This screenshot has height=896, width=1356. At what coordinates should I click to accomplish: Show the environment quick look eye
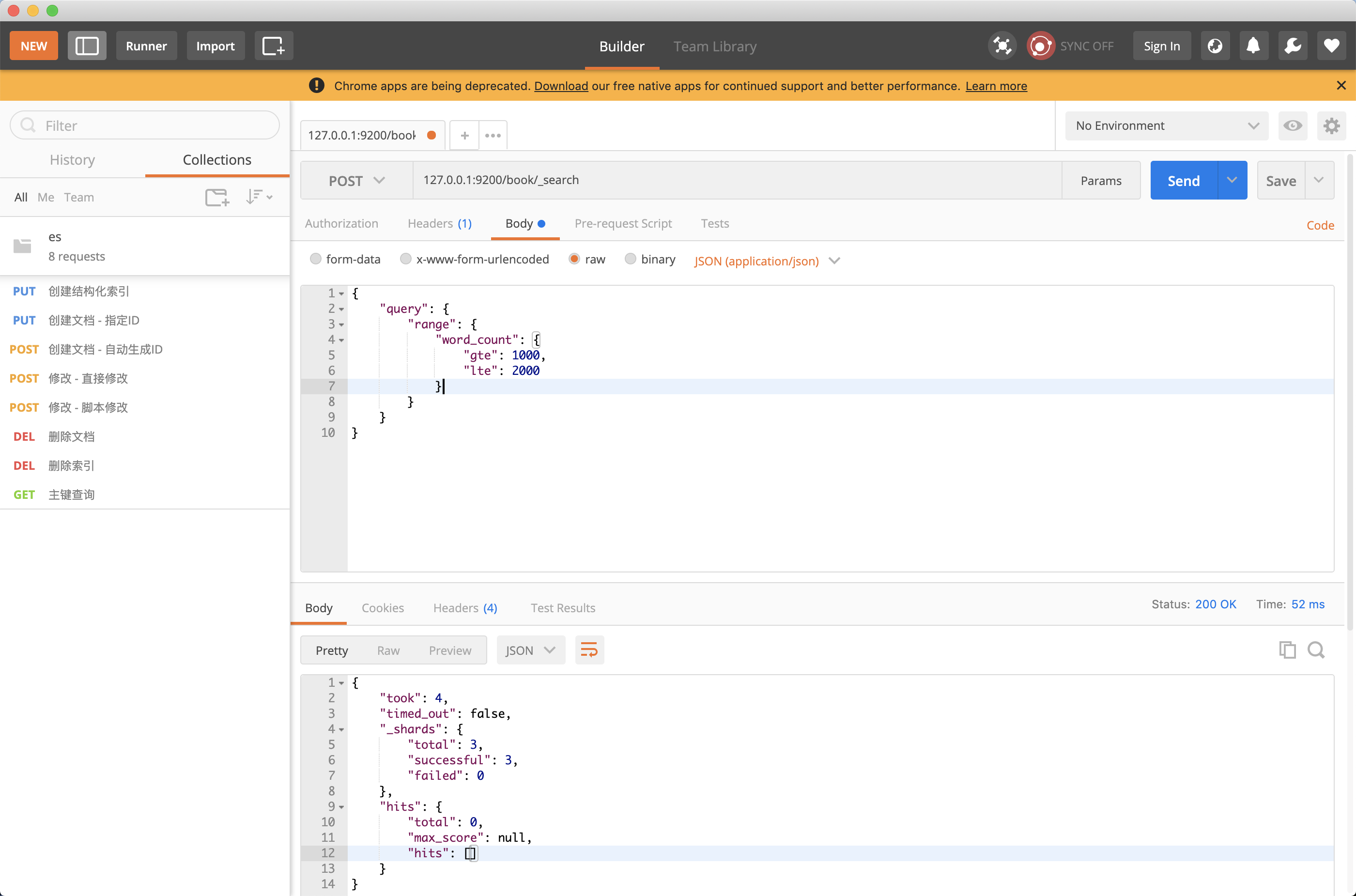(1293, 126)
